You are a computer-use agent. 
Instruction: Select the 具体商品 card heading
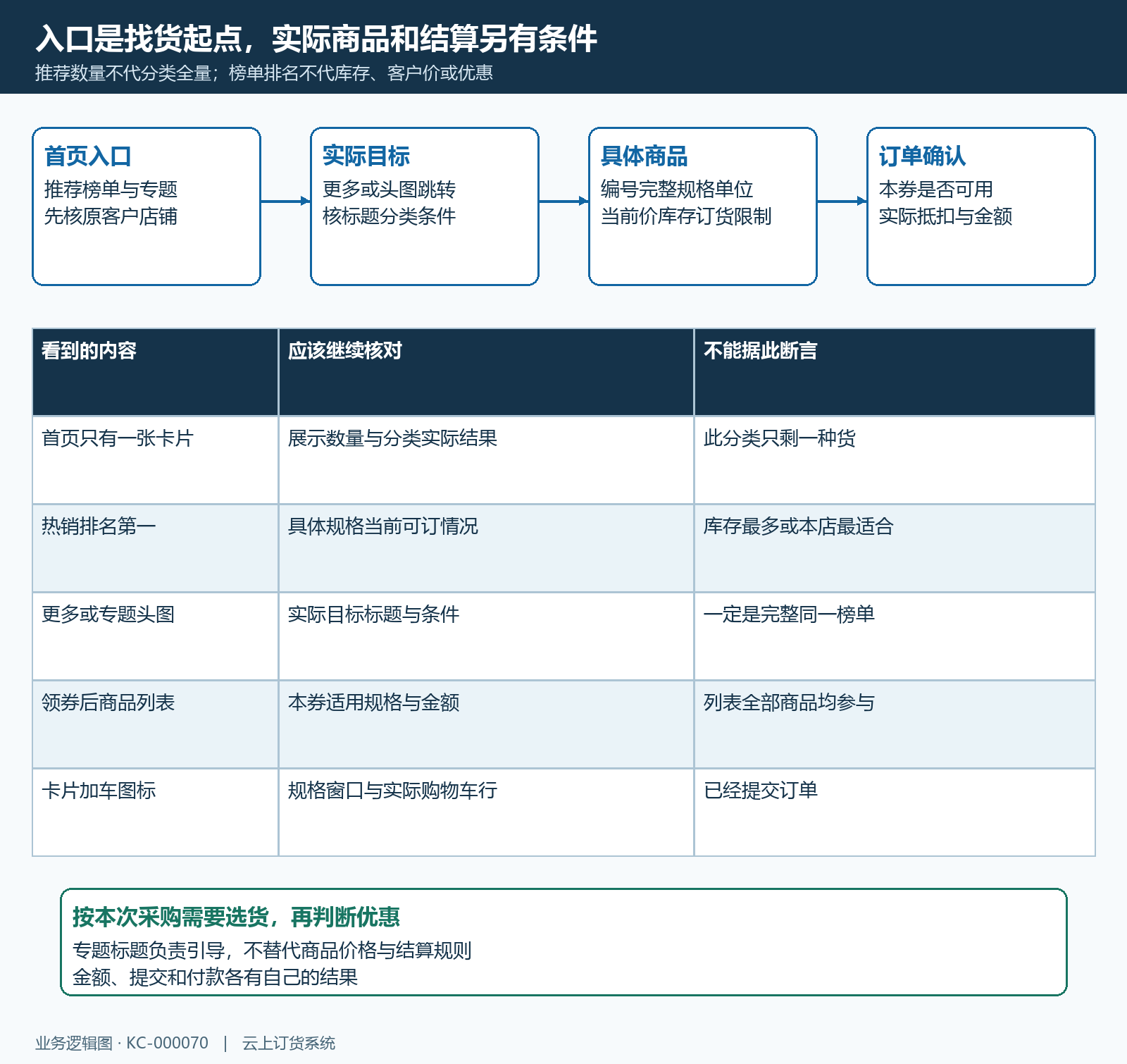click(644, 156)
